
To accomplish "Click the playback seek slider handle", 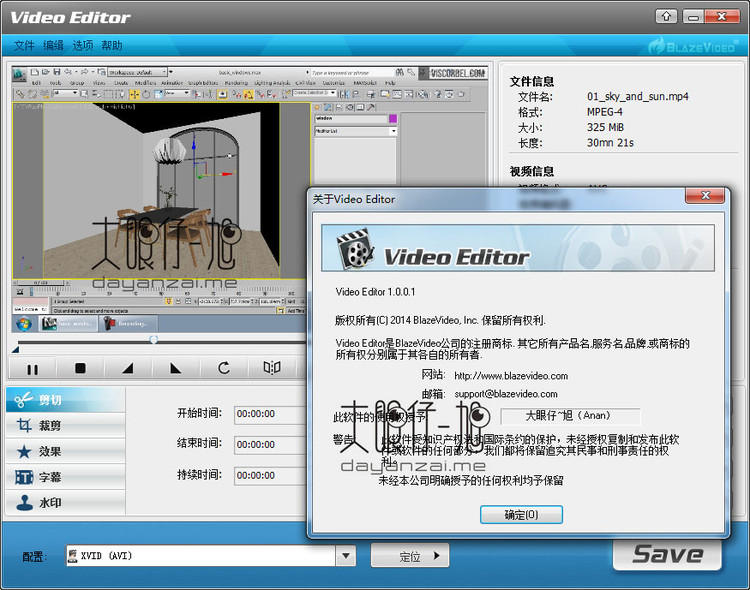I will pyautogui.click(x=154, y=340).
